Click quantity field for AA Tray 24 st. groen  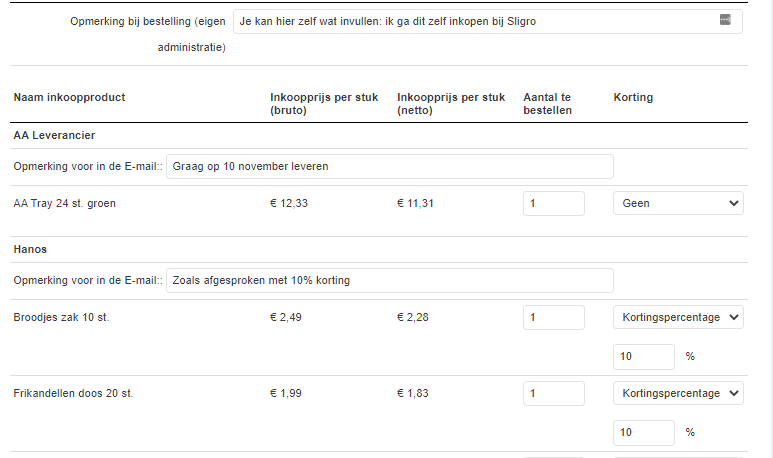tap(554, 203)
